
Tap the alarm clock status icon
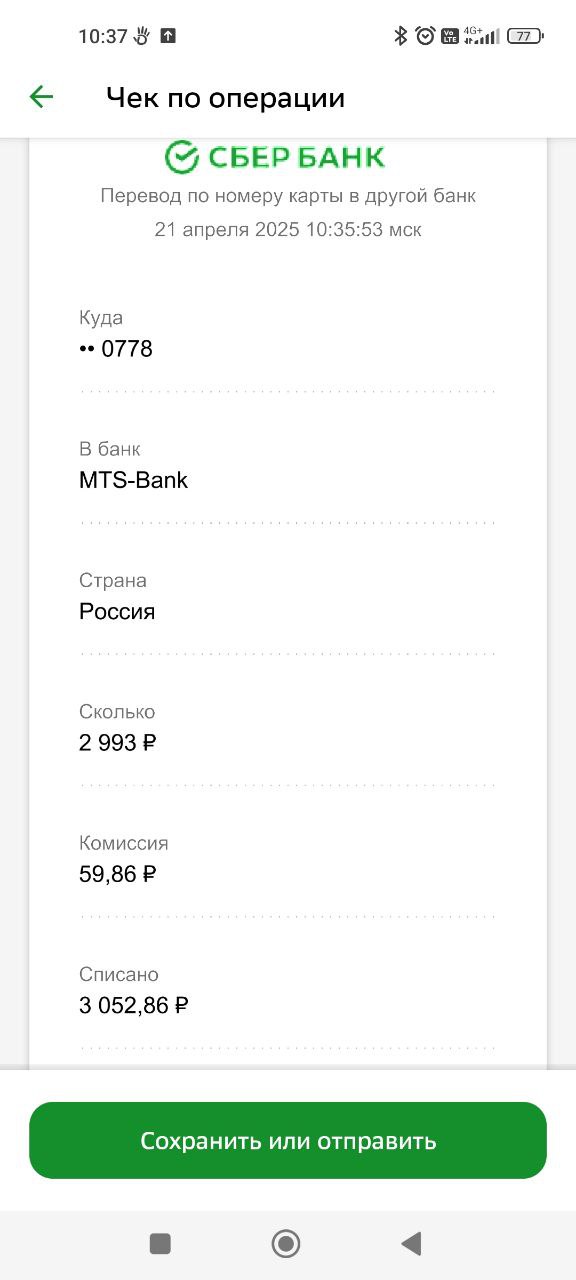[x=425, y=36]
